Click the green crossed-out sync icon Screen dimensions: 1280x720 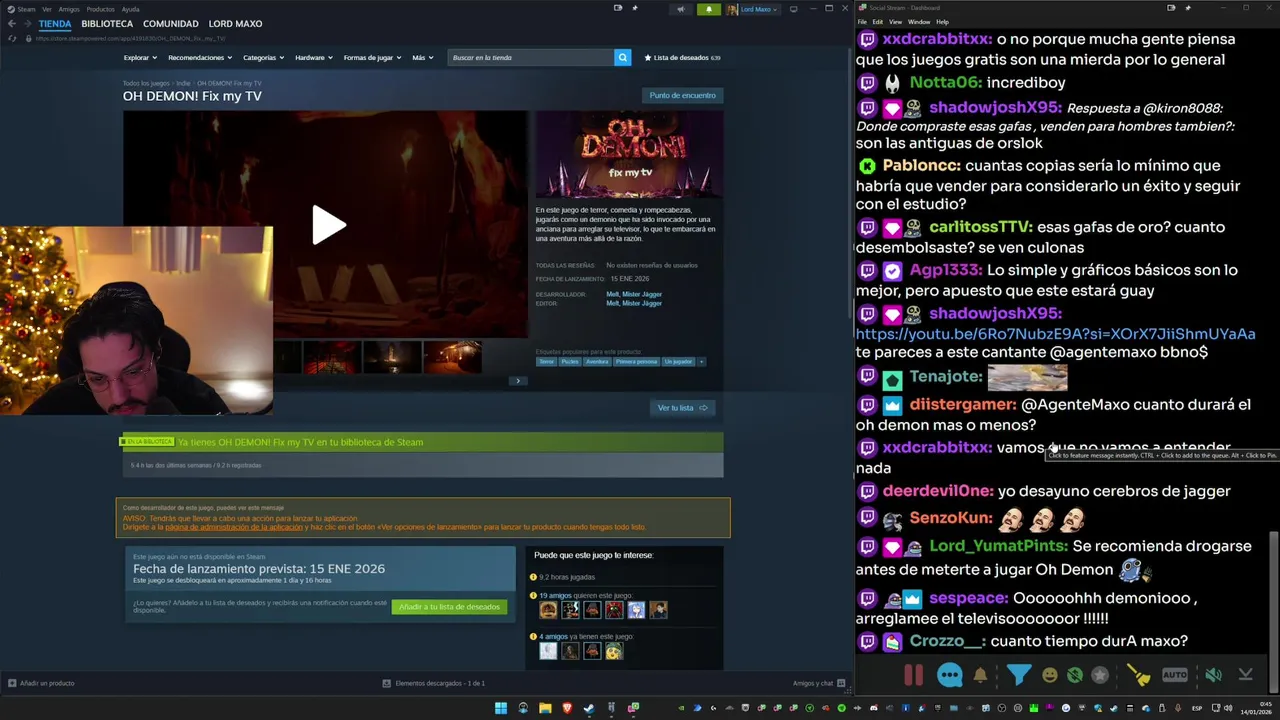click(1074, 675)
